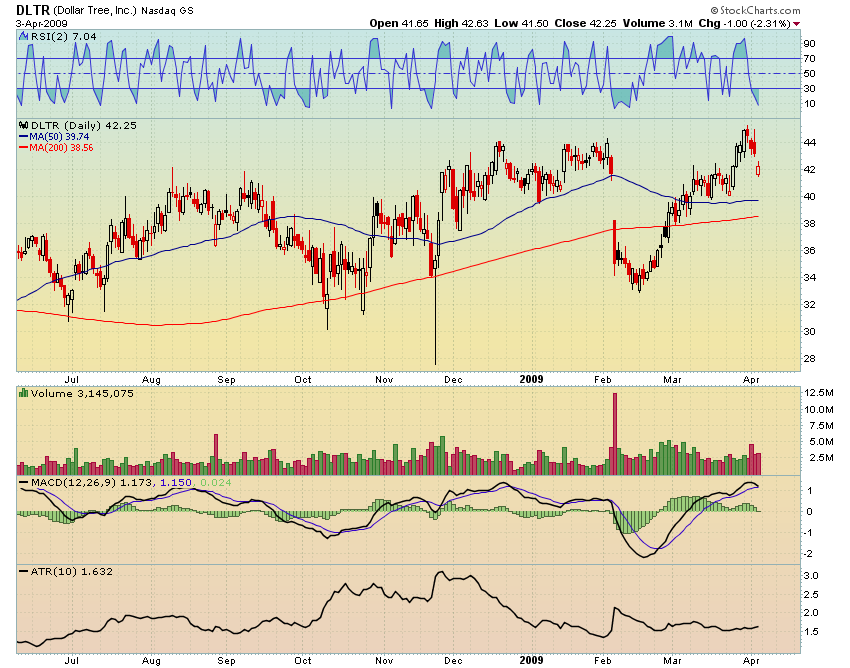850x668 pixels.
Task: Click the Feb label under the ATR panel
Action: (x=603, y=660)
